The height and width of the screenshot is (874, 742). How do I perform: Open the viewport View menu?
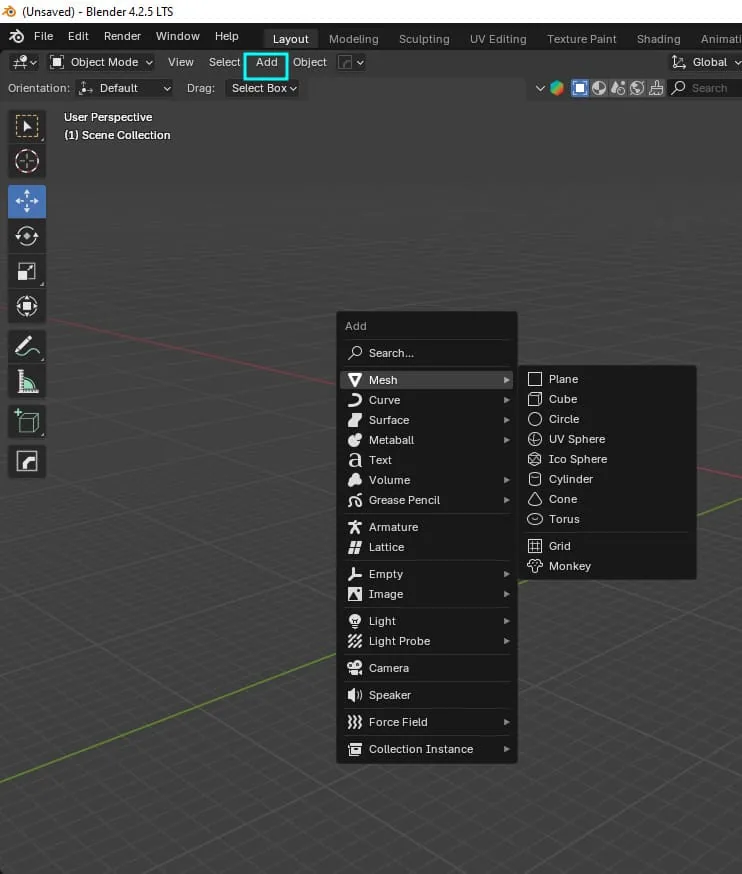point(181,62)
